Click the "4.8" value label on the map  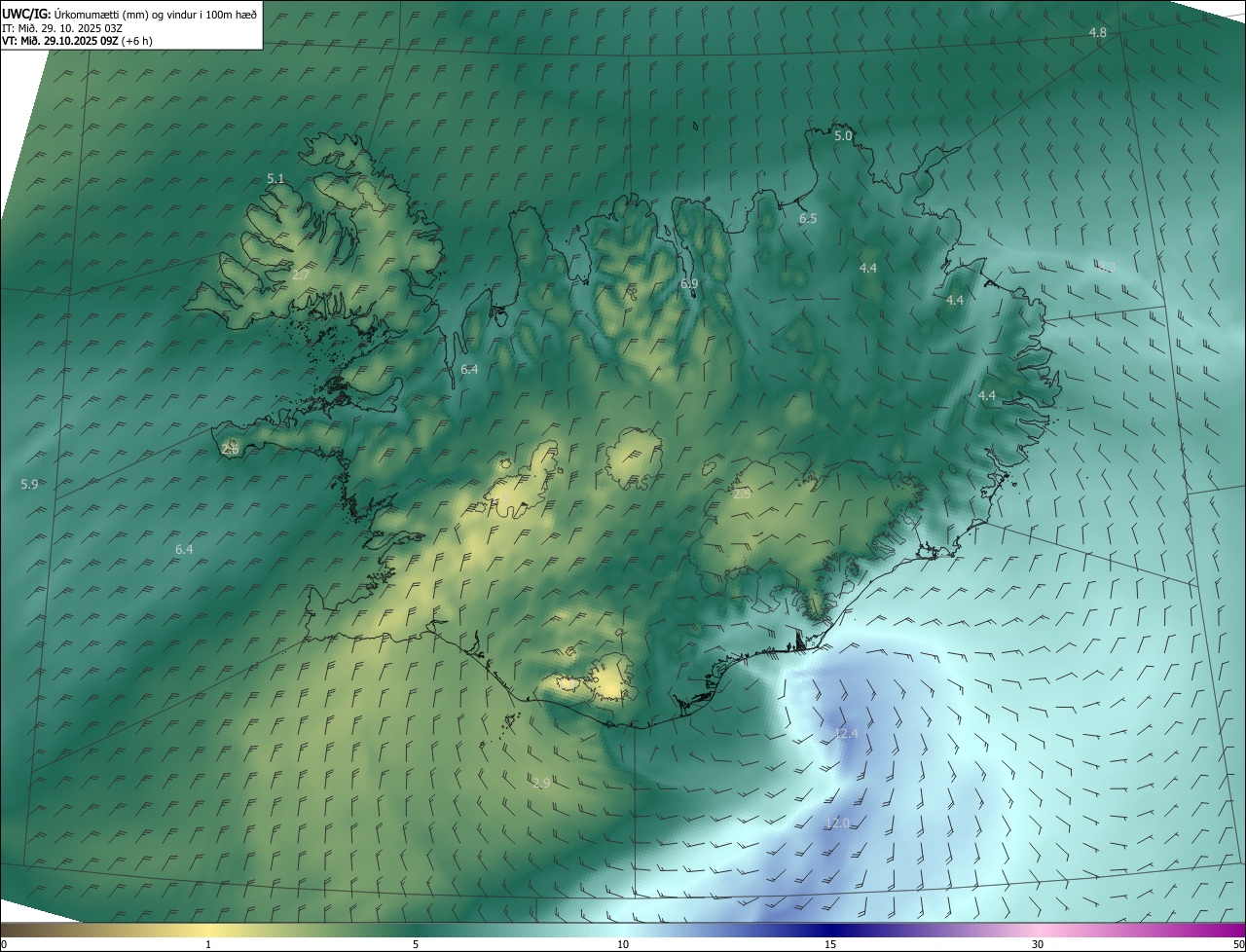coord(1097,33)
